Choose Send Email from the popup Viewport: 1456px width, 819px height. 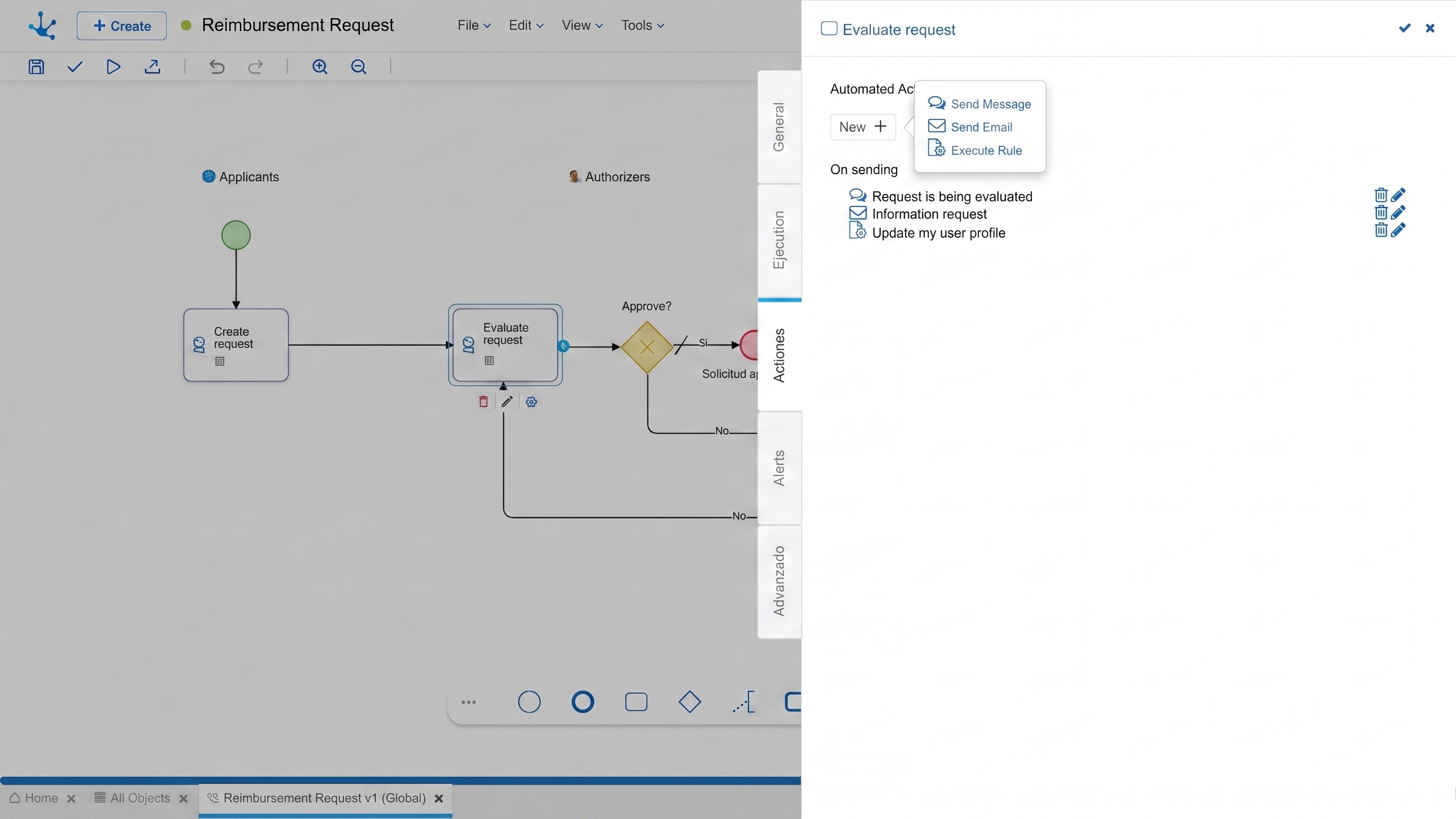click(970, 127)
